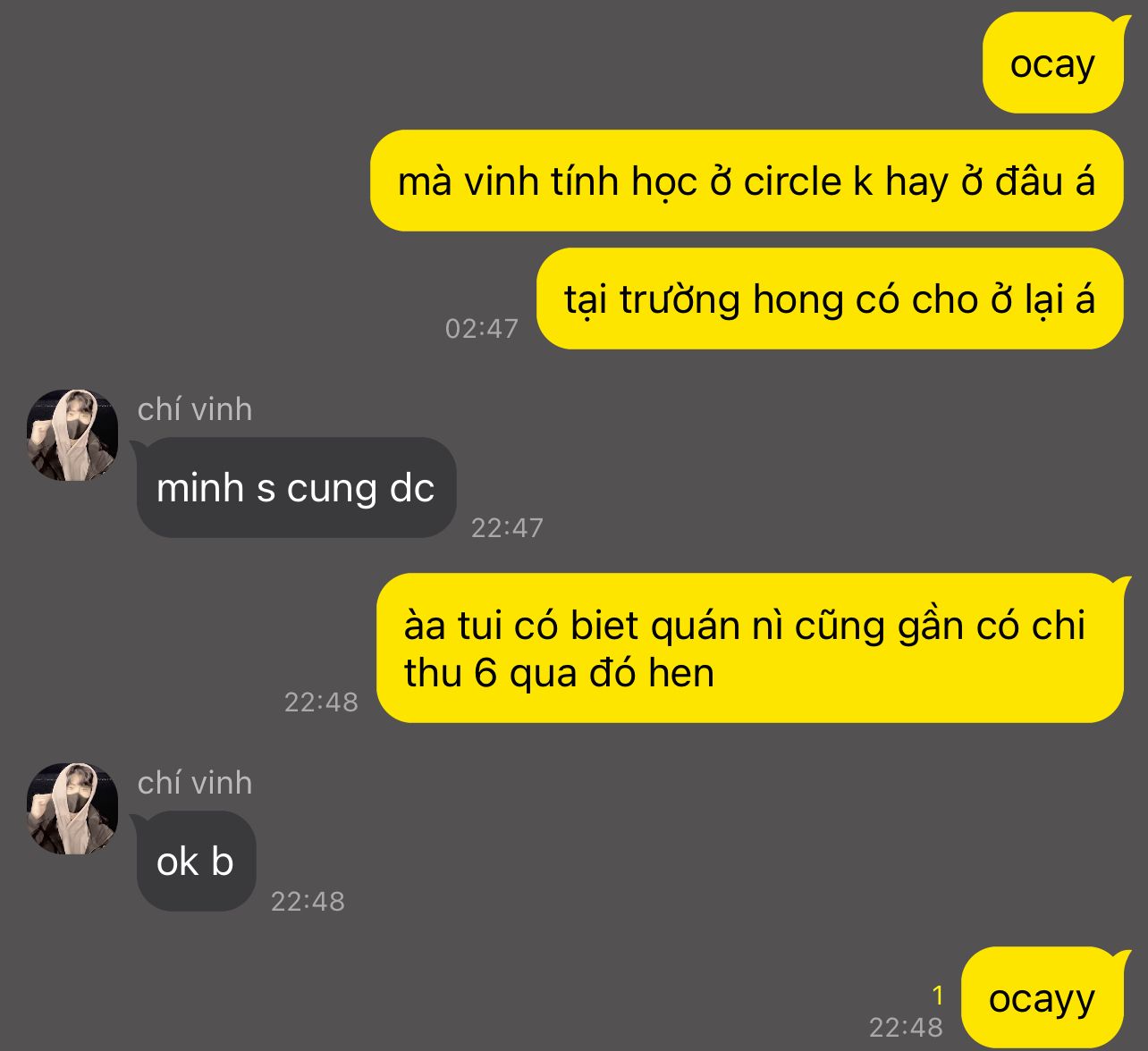The image size is (1148, 1051).
Task: Tap the 22:48 timestamp left of 'ocayy'
Action: tap(906, 1028)
